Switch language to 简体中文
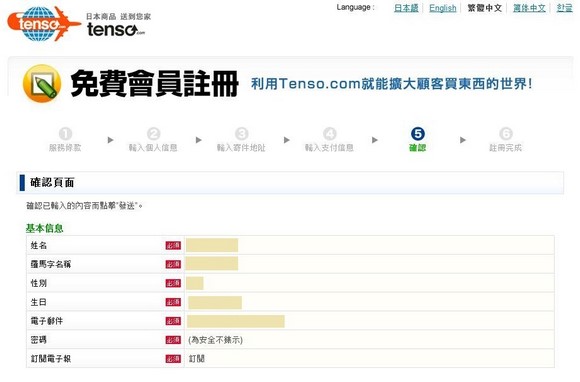This screenshot has width=580, height=382. point(529,8)
